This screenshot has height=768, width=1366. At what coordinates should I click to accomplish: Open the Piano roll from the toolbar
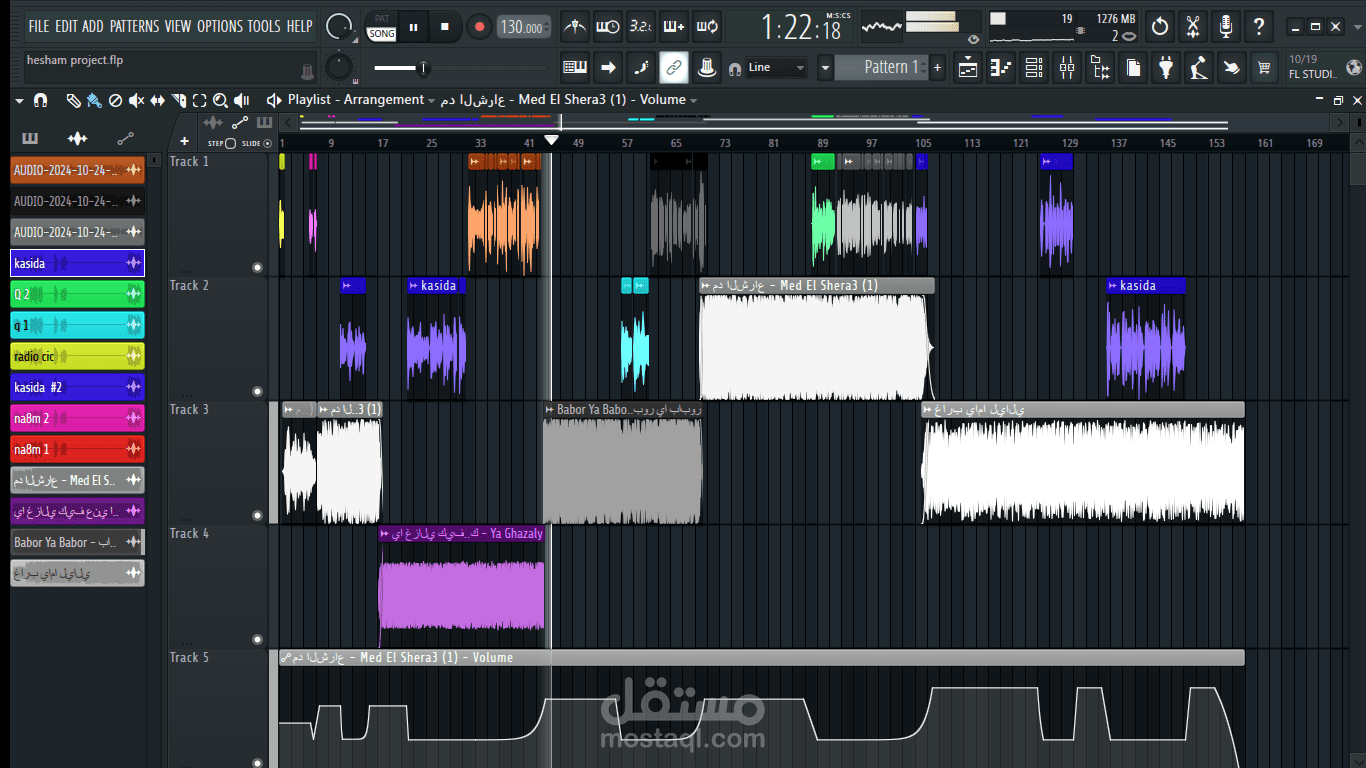coord(1000,67)
